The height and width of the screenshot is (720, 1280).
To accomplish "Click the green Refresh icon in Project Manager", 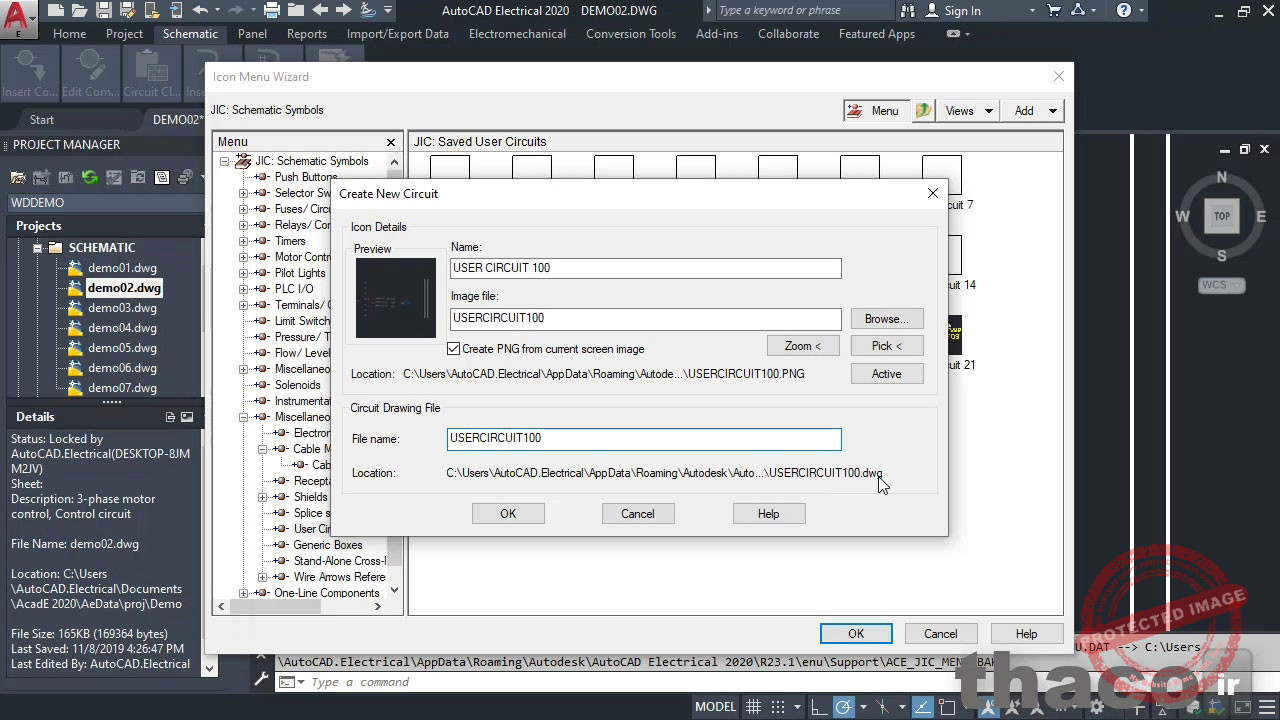I will [90, 178].
